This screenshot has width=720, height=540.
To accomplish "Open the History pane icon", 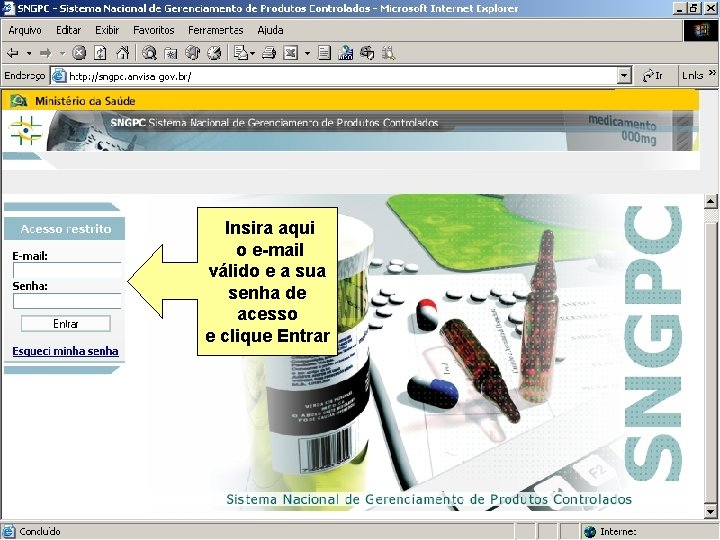I will [x=214, y=53].
